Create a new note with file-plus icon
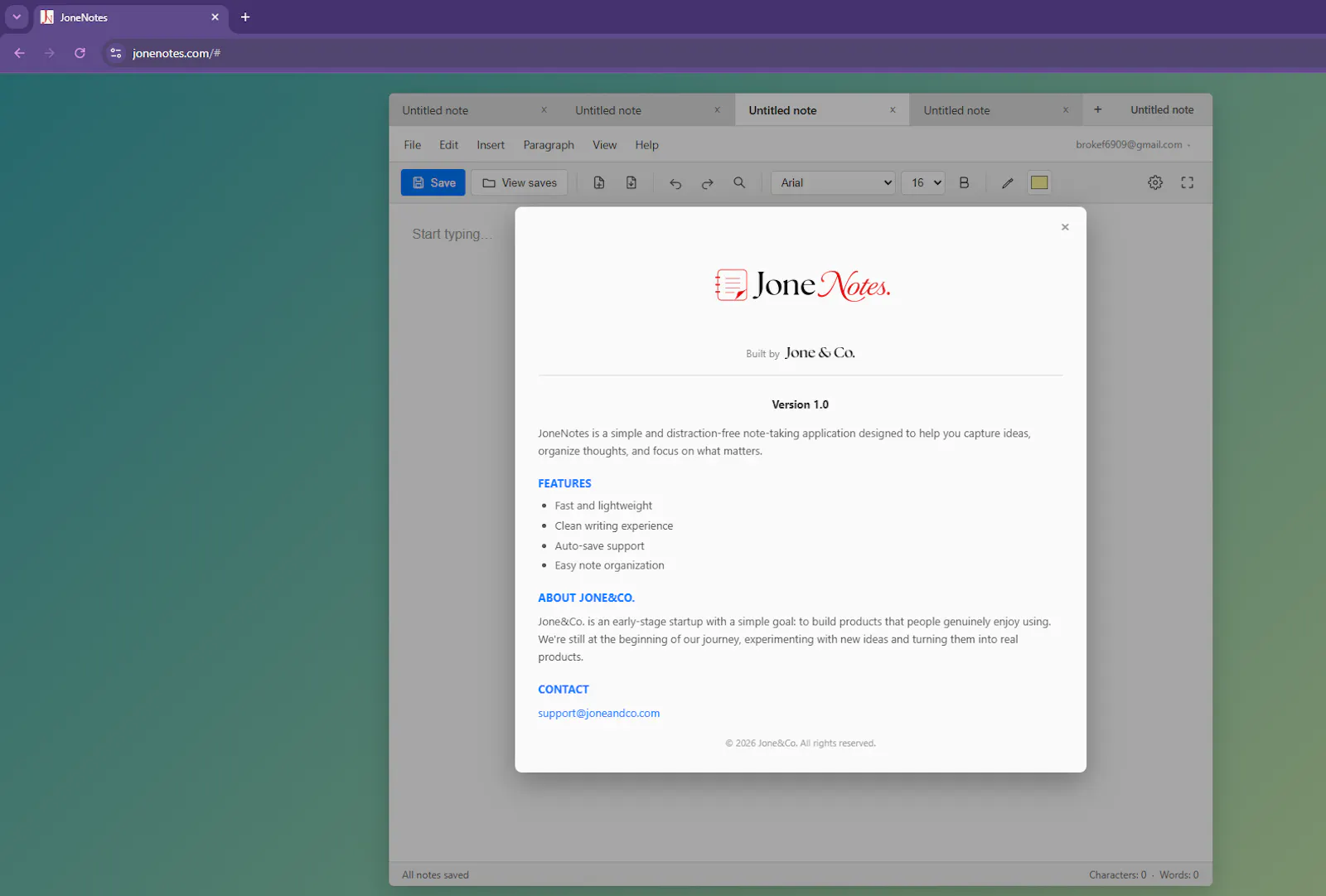The width and height of the screenshot is (1326, 896). pyautogui.click(x=599, y=182)
